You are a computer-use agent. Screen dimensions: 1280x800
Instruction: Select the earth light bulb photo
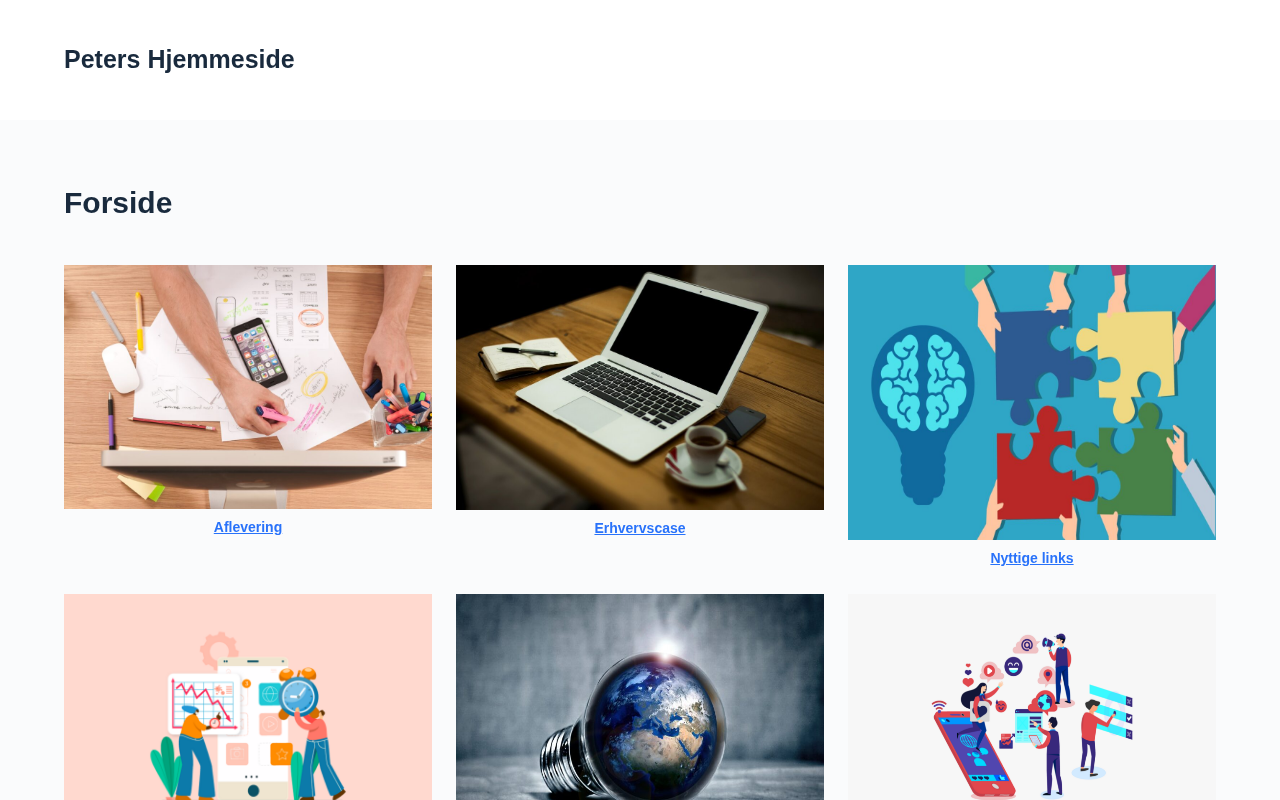(640, 697)
